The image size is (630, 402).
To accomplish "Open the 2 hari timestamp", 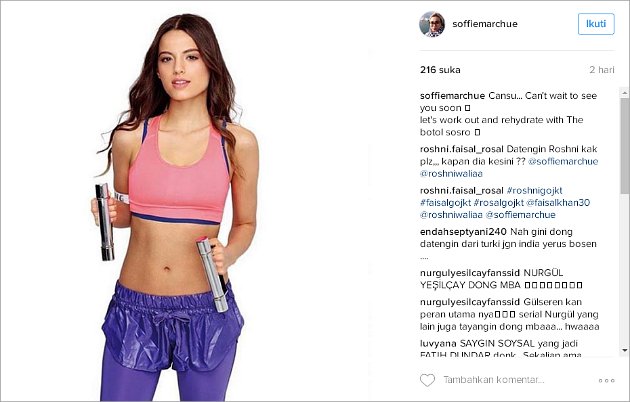I will click(x=601, y=70).
